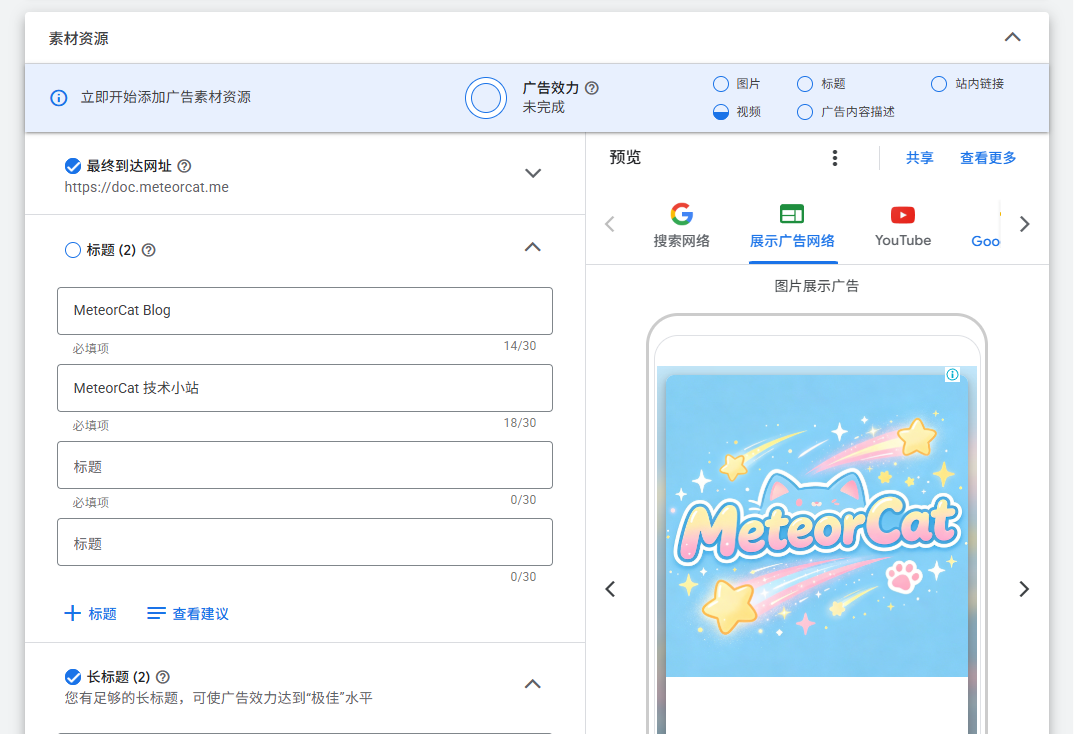Click the MeteorCat 技术小站 headline field
1074x734 pixels.
(x=305, y=388)
